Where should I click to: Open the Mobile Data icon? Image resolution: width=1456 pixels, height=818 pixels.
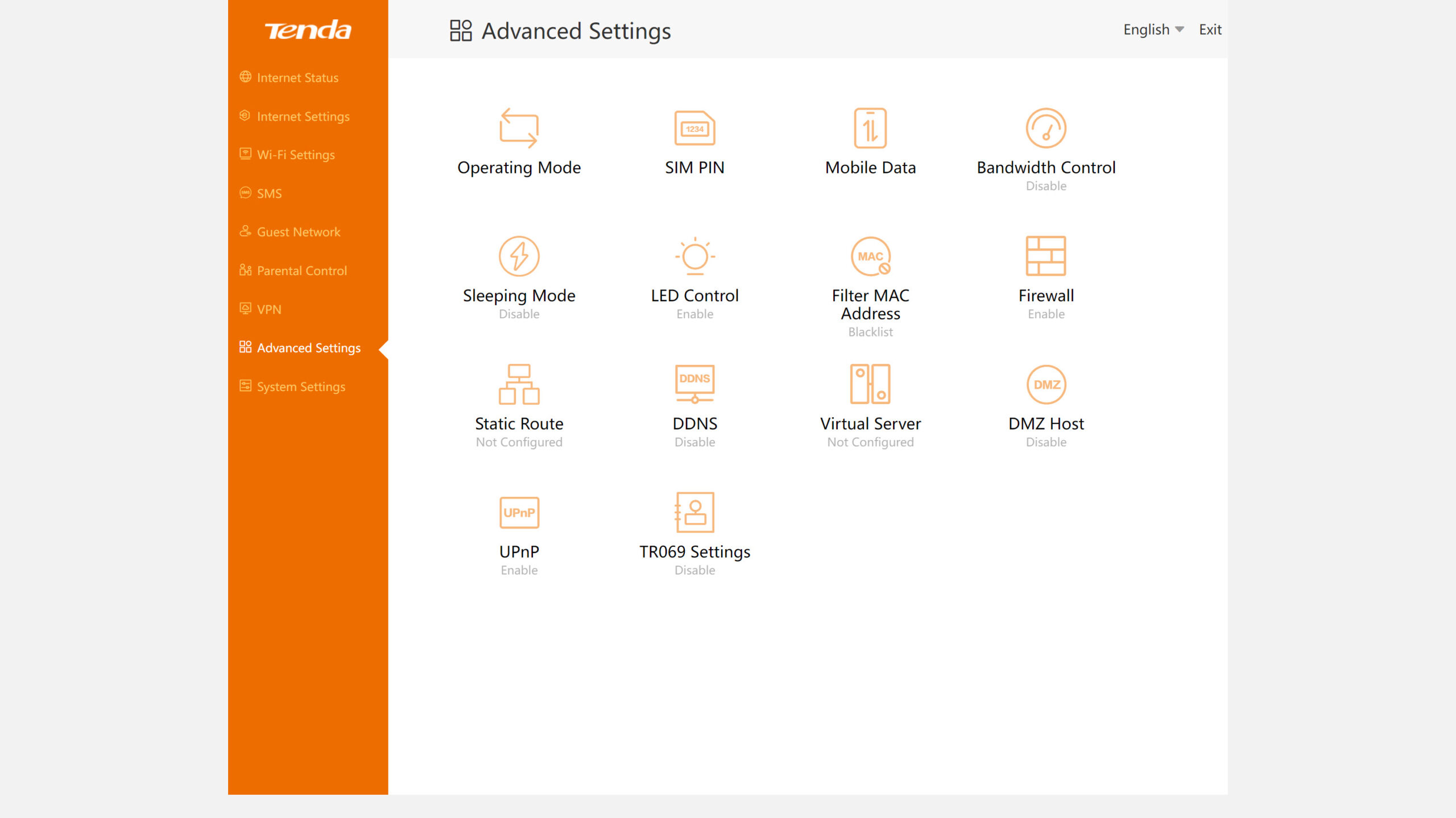pyautogui.click(x=870, y=128)
